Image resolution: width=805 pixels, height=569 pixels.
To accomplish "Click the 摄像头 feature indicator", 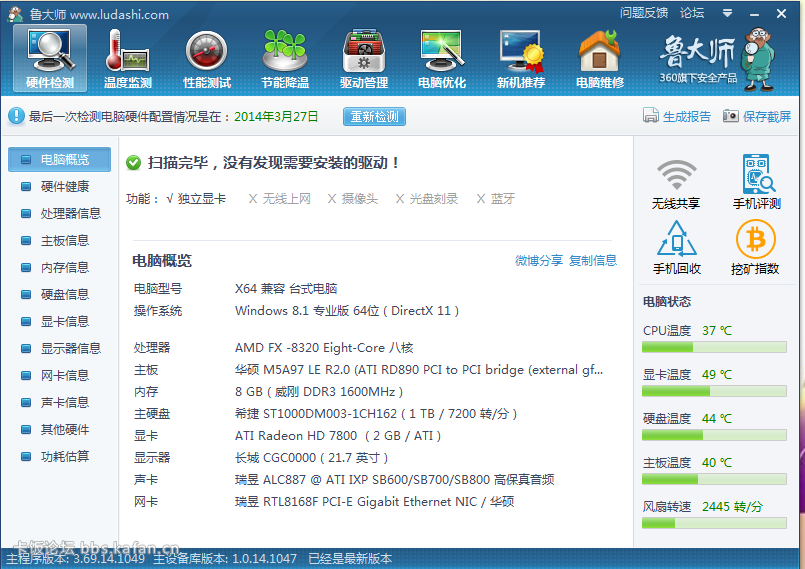I will [353, 199].
